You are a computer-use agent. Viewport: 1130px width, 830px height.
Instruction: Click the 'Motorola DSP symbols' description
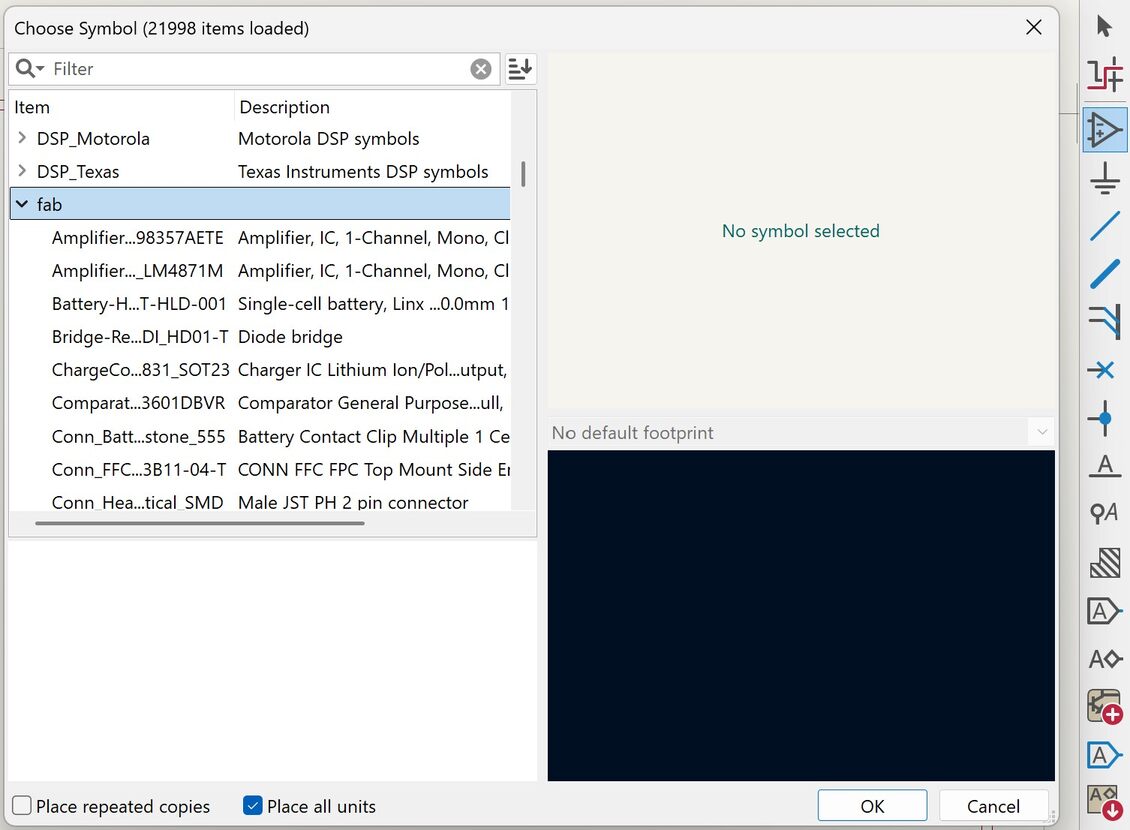329,138
